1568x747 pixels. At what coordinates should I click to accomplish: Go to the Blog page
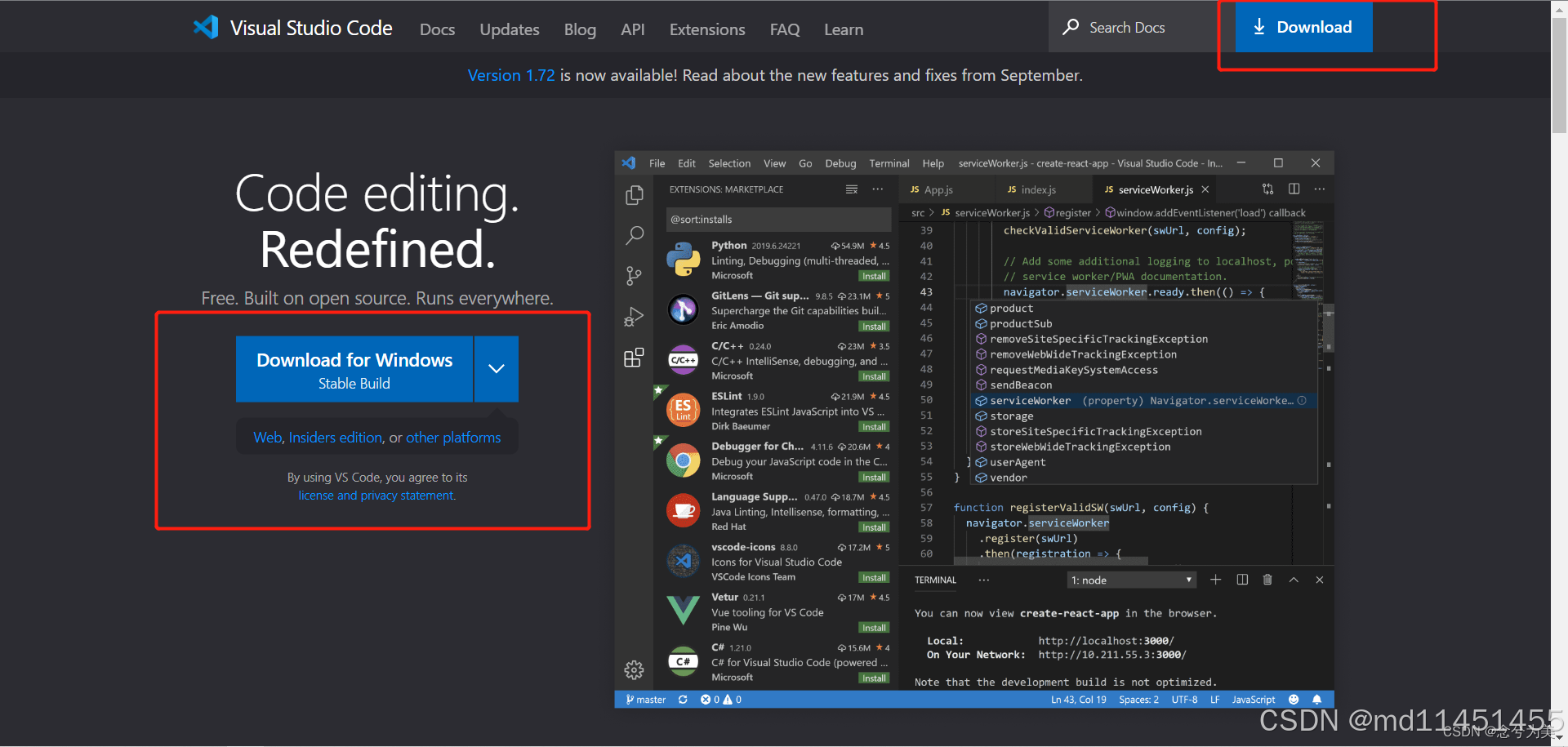coord(580,29)
